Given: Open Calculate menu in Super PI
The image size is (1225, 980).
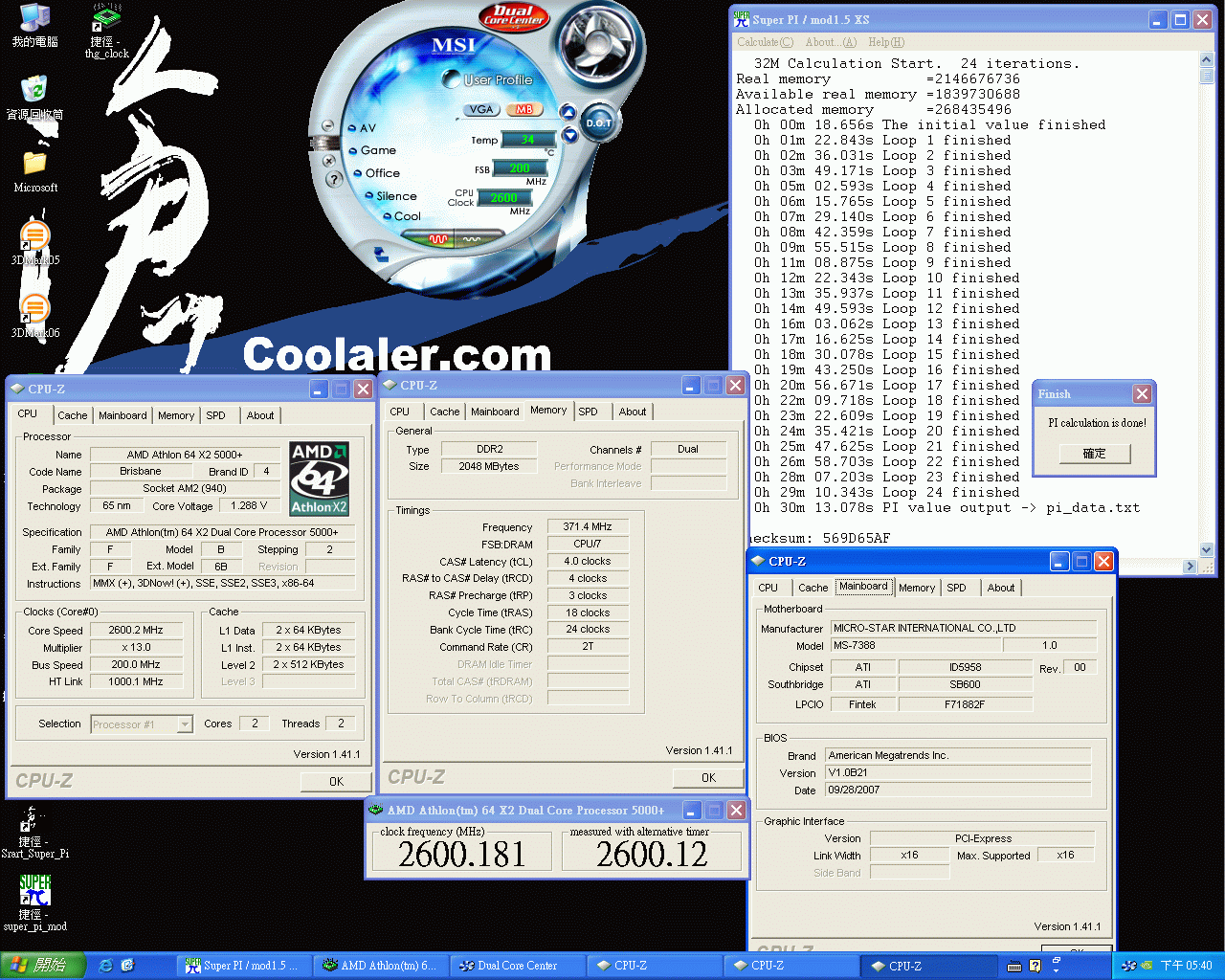Looking at the screenshot, I should pos(765,42).
